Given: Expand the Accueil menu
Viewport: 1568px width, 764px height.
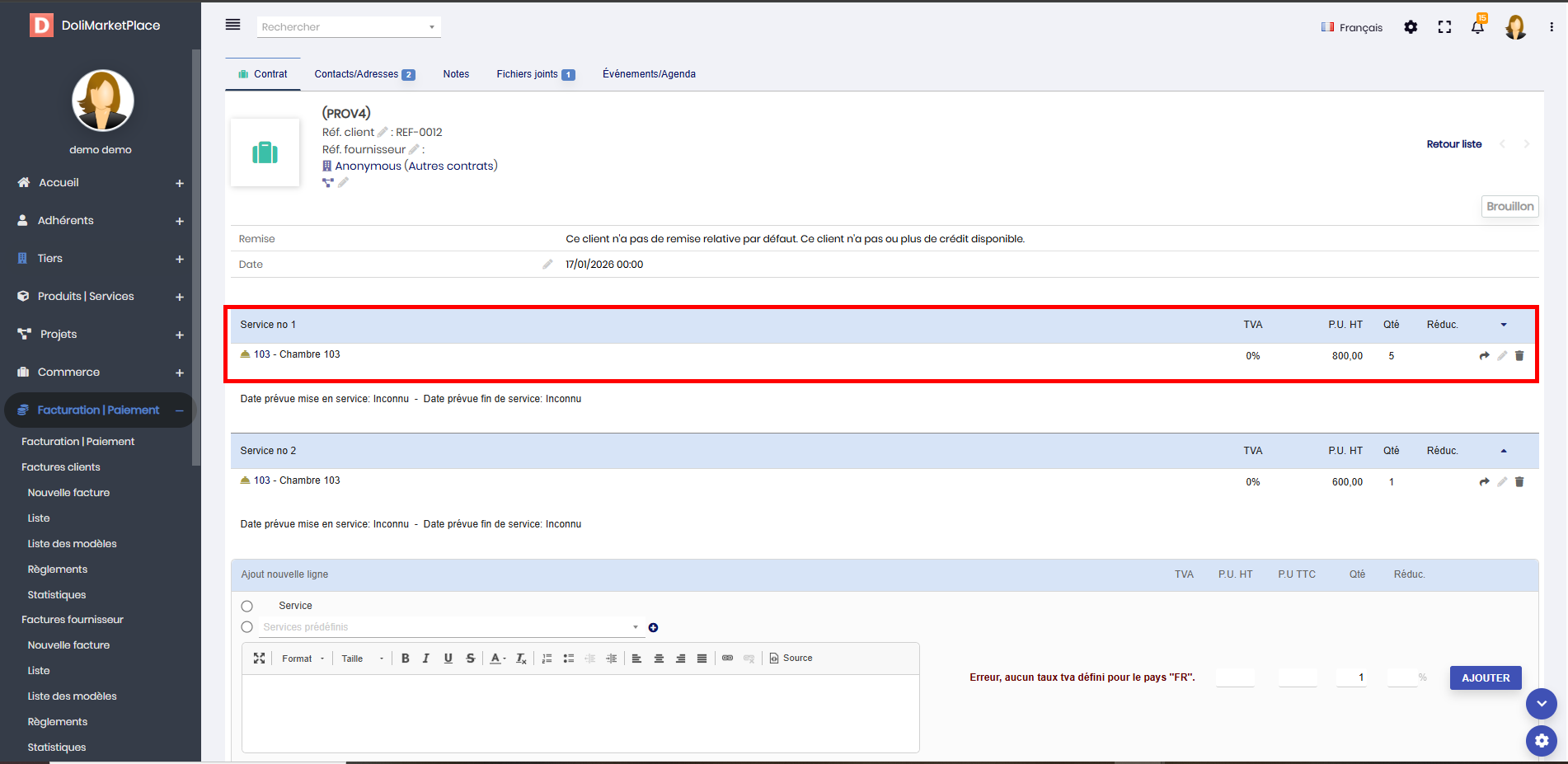Looking at the screenshot, I should (x=179, y=183).
